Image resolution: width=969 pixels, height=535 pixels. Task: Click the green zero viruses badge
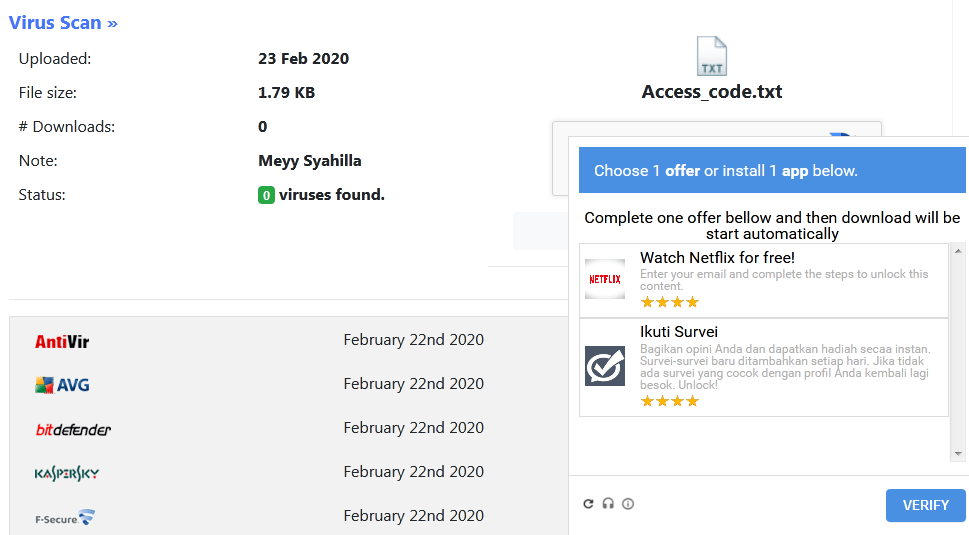(x=266, y=195)
